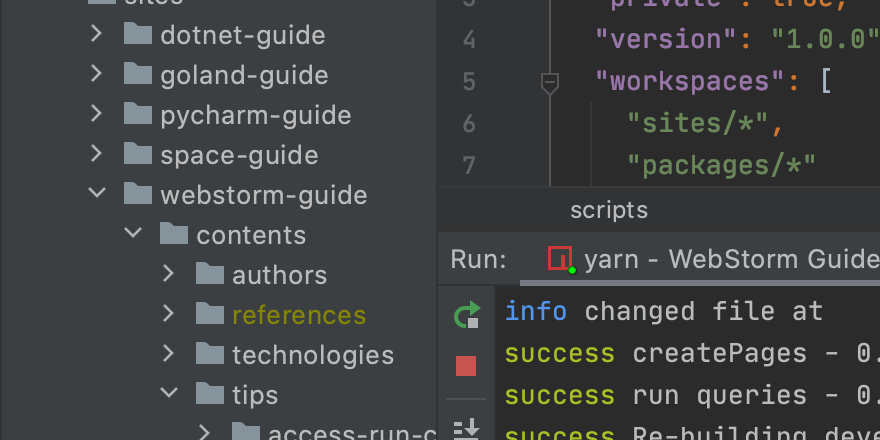The width and height of the screenshot is (880, 440).
Task: Expand the dotnet-guide folder
Action: pos(96,35)
